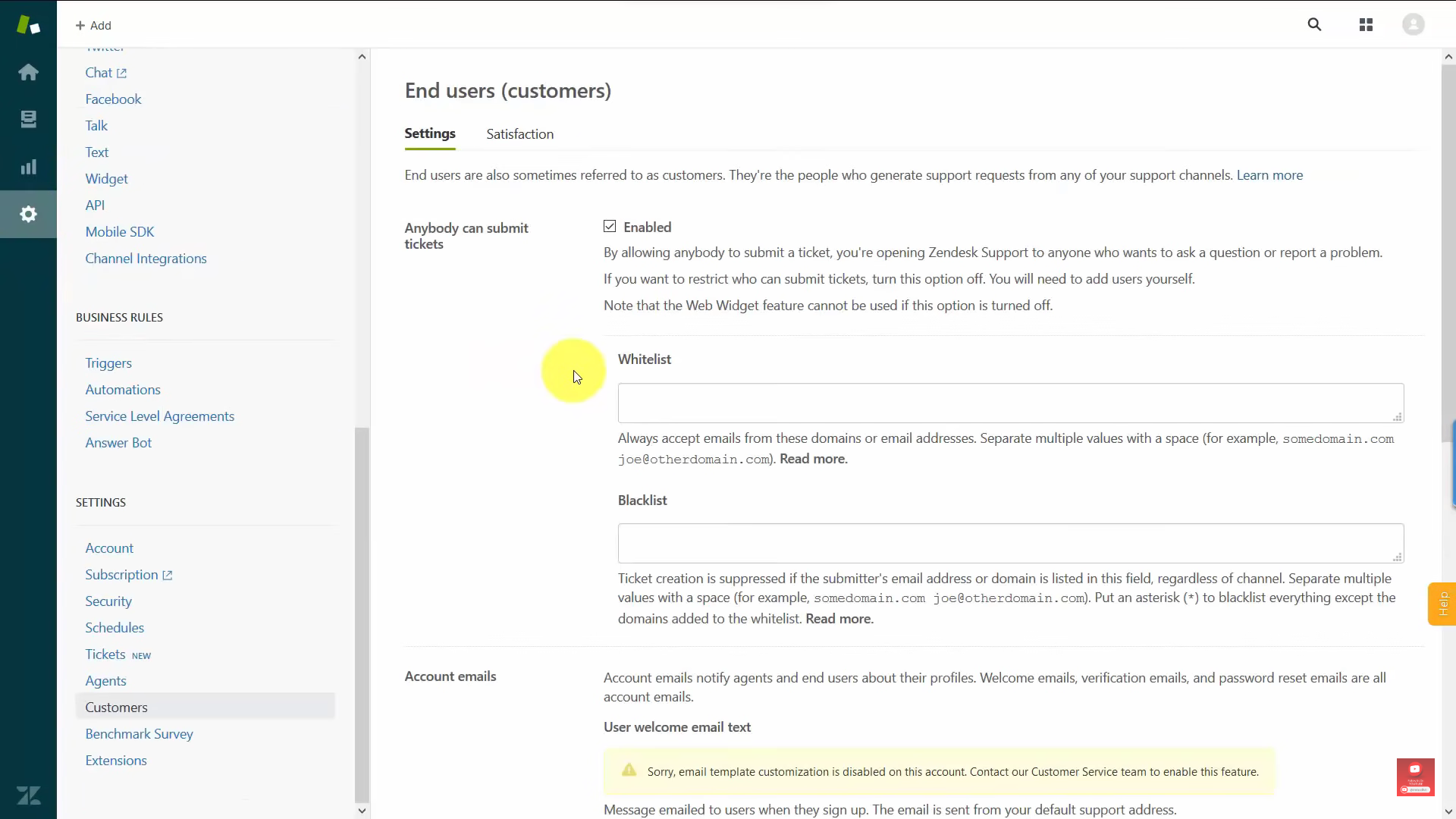1456x819 pixels.
Task: Open the Text channel settings
Action: pyautogui.click(x=96, y=152)
